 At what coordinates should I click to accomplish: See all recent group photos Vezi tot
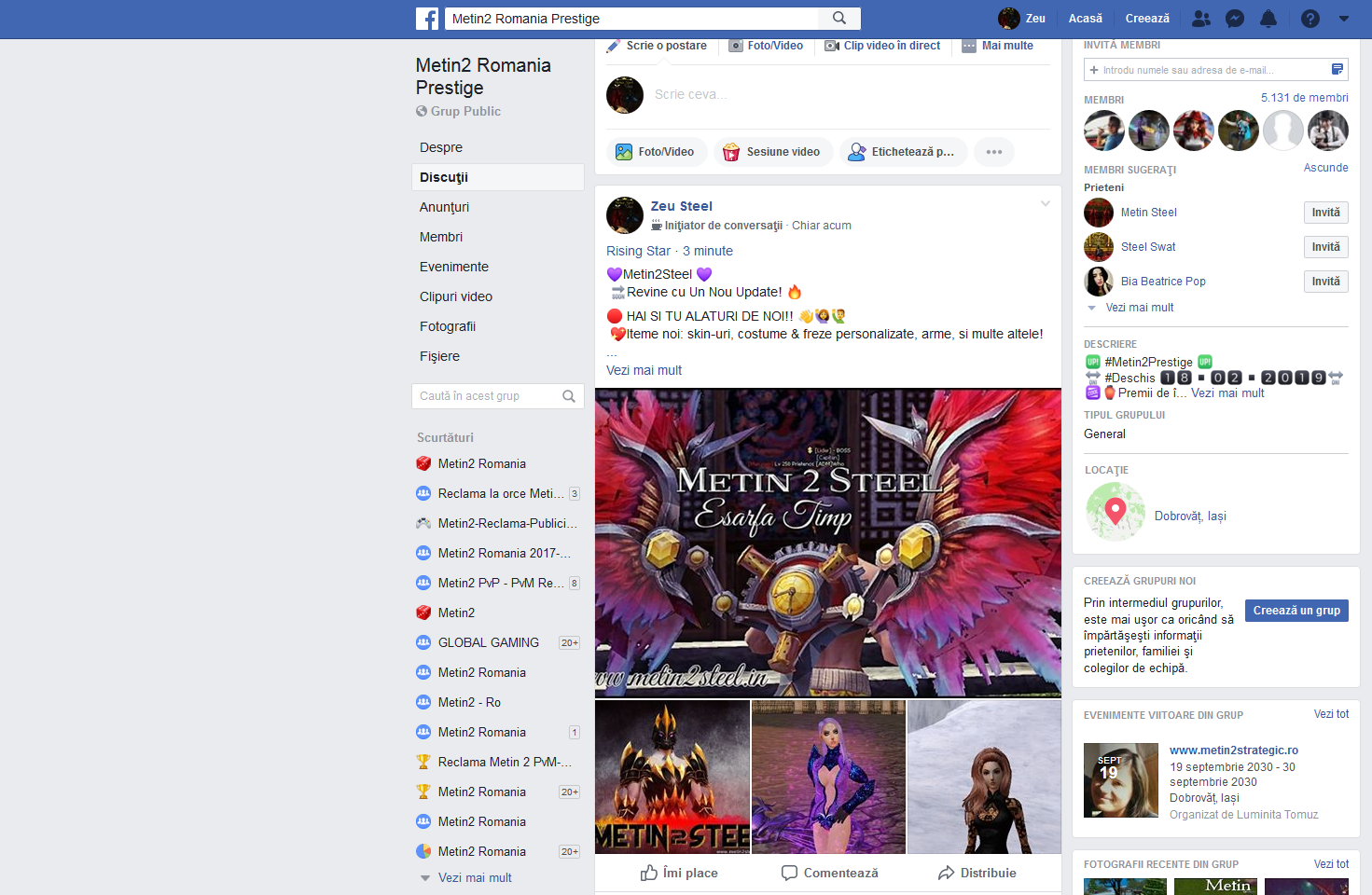coord(1331,864)
